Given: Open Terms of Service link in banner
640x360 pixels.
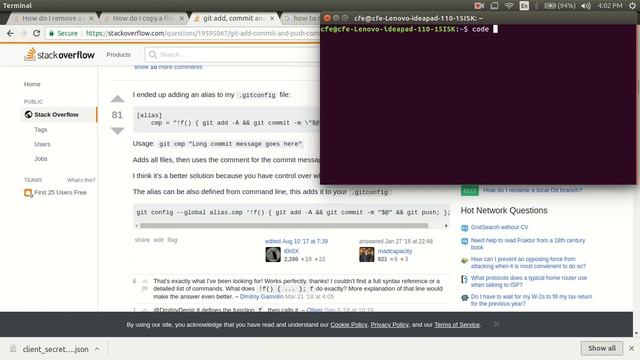Looking at the screenshot, I should [x=457, y=325].
